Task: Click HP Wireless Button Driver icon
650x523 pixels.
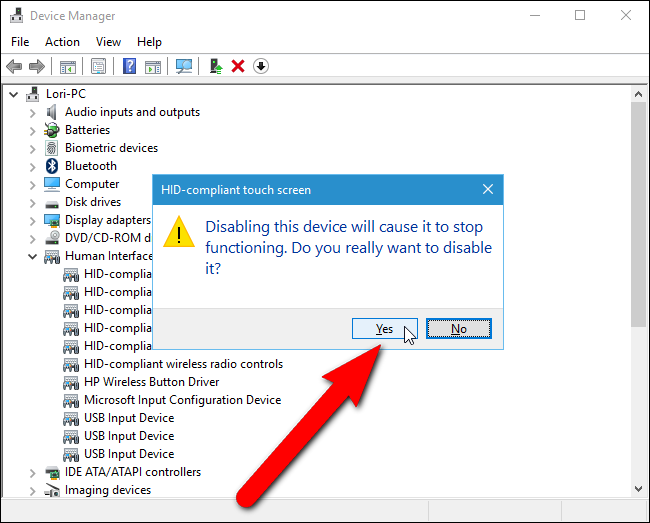Action: point(71,383)
